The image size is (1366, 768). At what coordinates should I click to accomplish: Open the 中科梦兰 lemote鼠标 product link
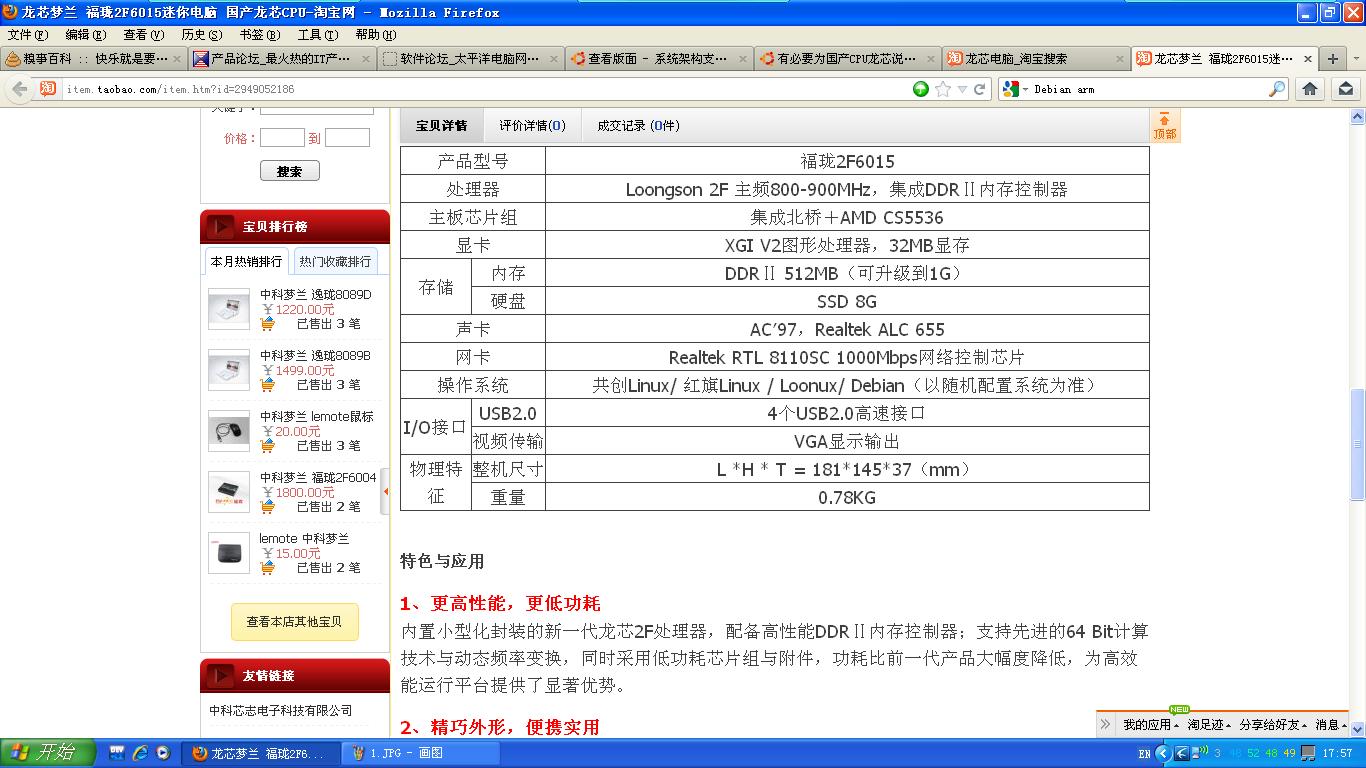(x=317, y=417)
